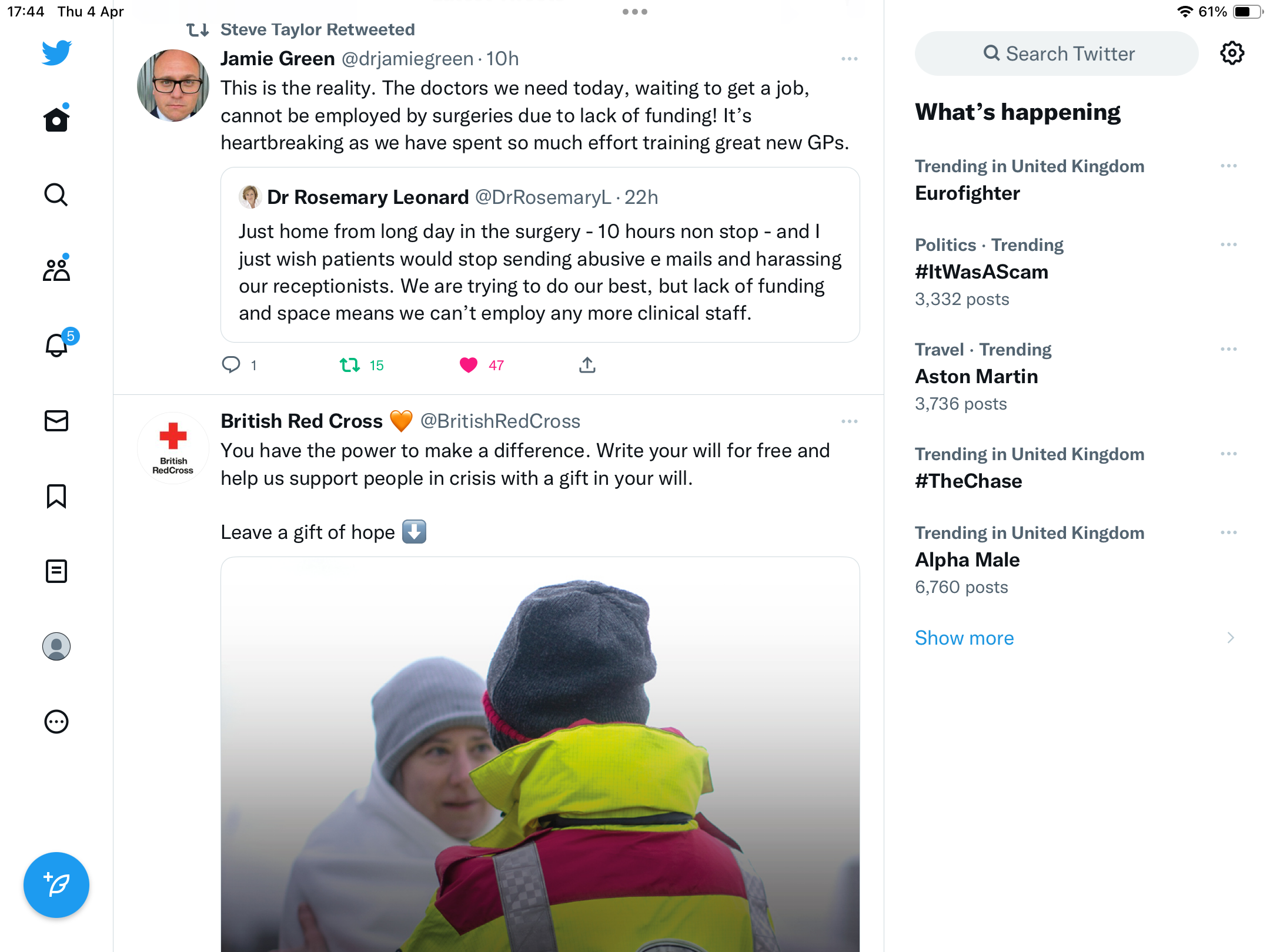Open more options on Jamie Green's tweet
Screen dimensions: 1270x952
click(x=850, y=59)
